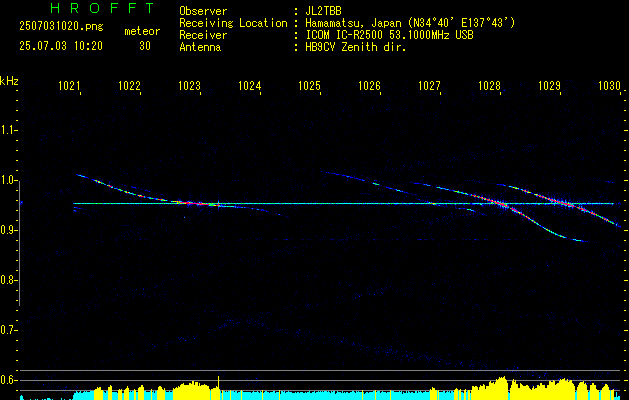Click the 1027 time axis label

click(x=429, y=86)
